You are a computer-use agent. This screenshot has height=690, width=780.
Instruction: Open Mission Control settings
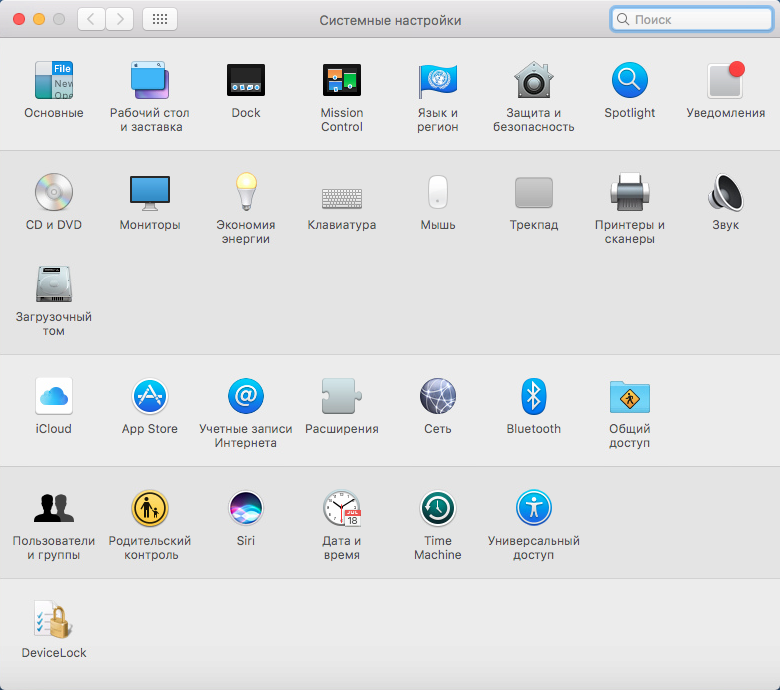(x=342, y=81)
